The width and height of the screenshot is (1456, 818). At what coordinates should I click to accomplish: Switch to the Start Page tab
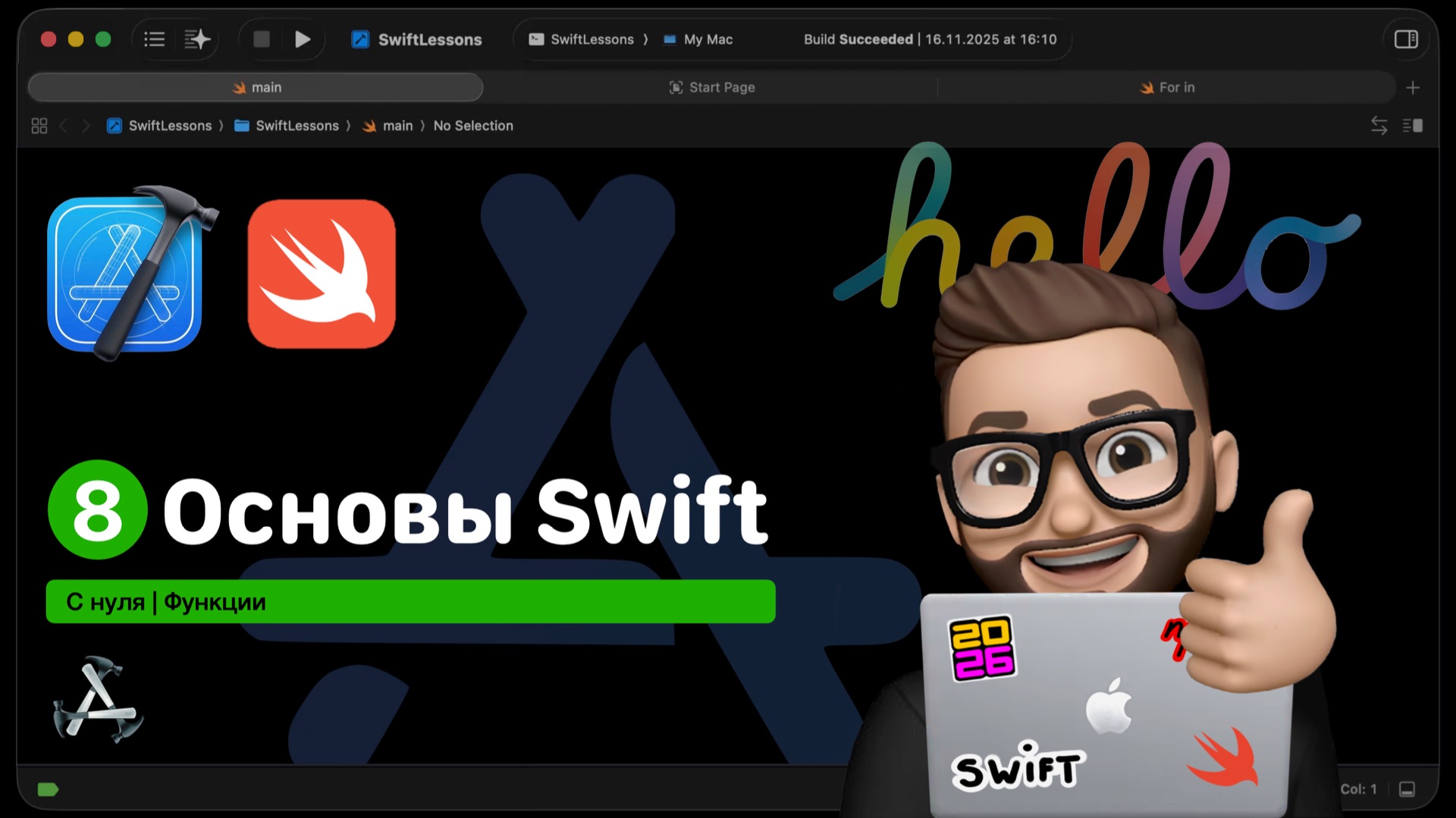coord(711,86)
